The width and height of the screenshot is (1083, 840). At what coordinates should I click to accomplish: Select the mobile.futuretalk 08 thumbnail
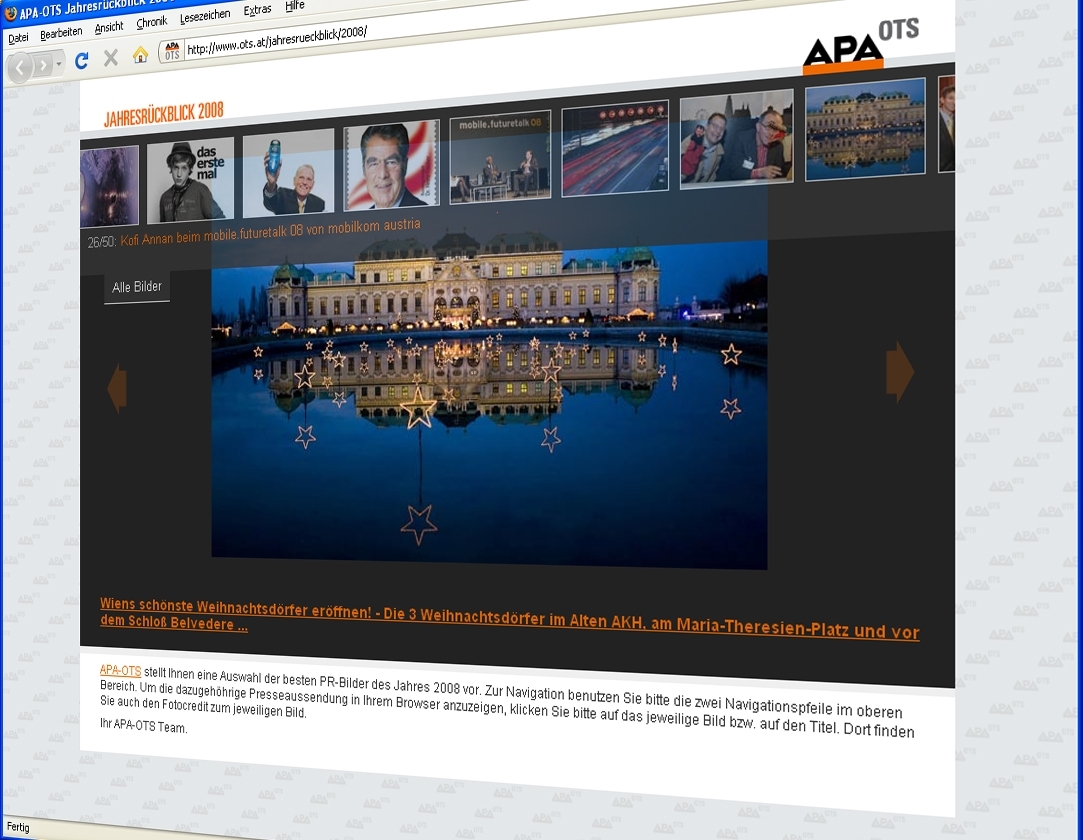[x=500, y=157]
